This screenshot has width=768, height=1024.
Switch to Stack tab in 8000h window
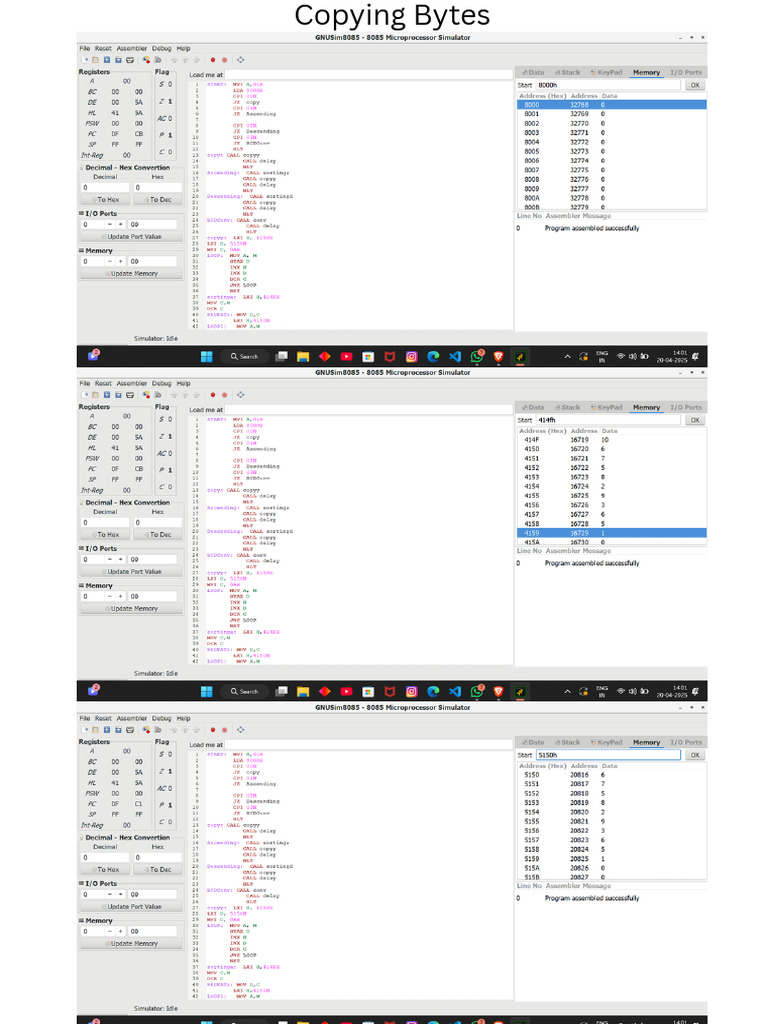(x=568, y=72)
